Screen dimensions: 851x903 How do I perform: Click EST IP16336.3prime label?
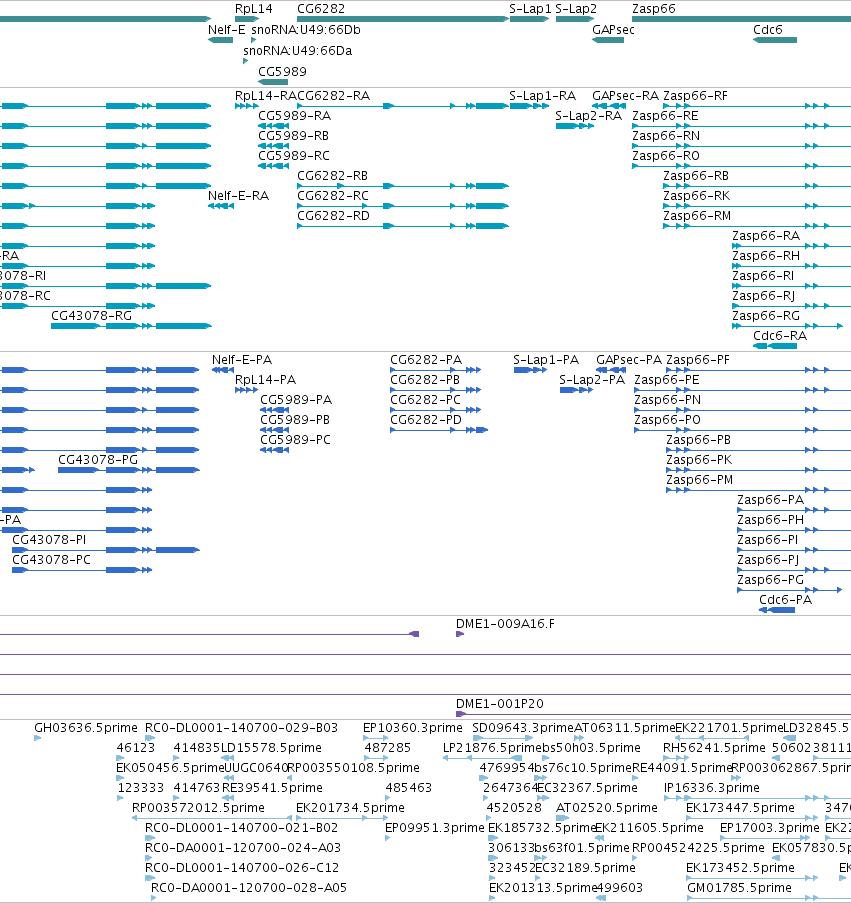712,788
